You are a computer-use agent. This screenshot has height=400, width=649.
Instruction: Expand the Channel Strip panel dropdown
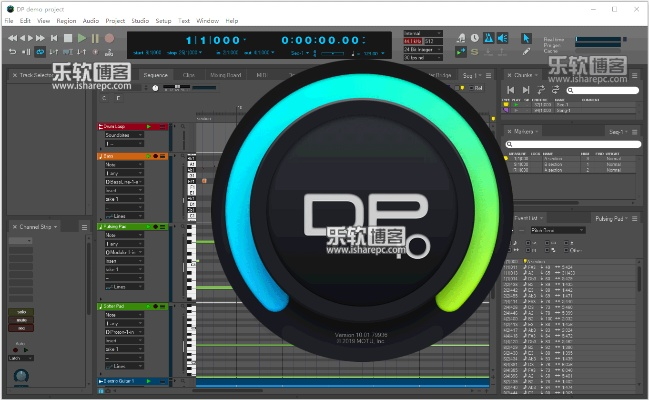(57, 227)
